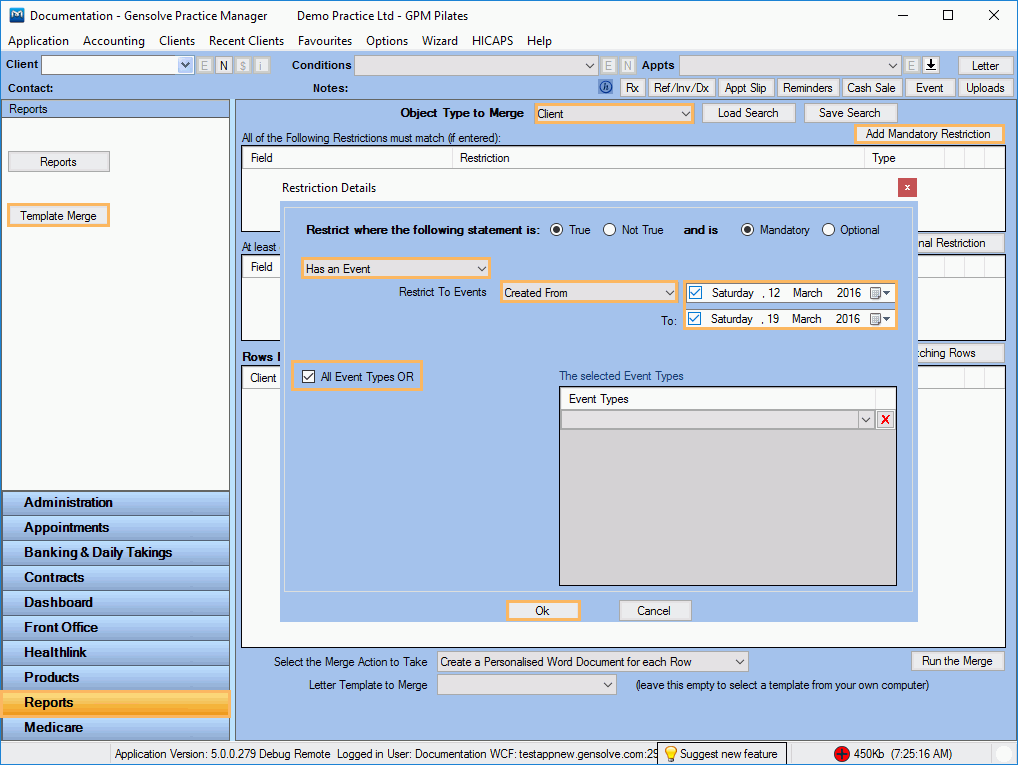Viewport: 1018px width, 765px height.
Task: Click the Run the Merge button
Action: tap(956, 660)
